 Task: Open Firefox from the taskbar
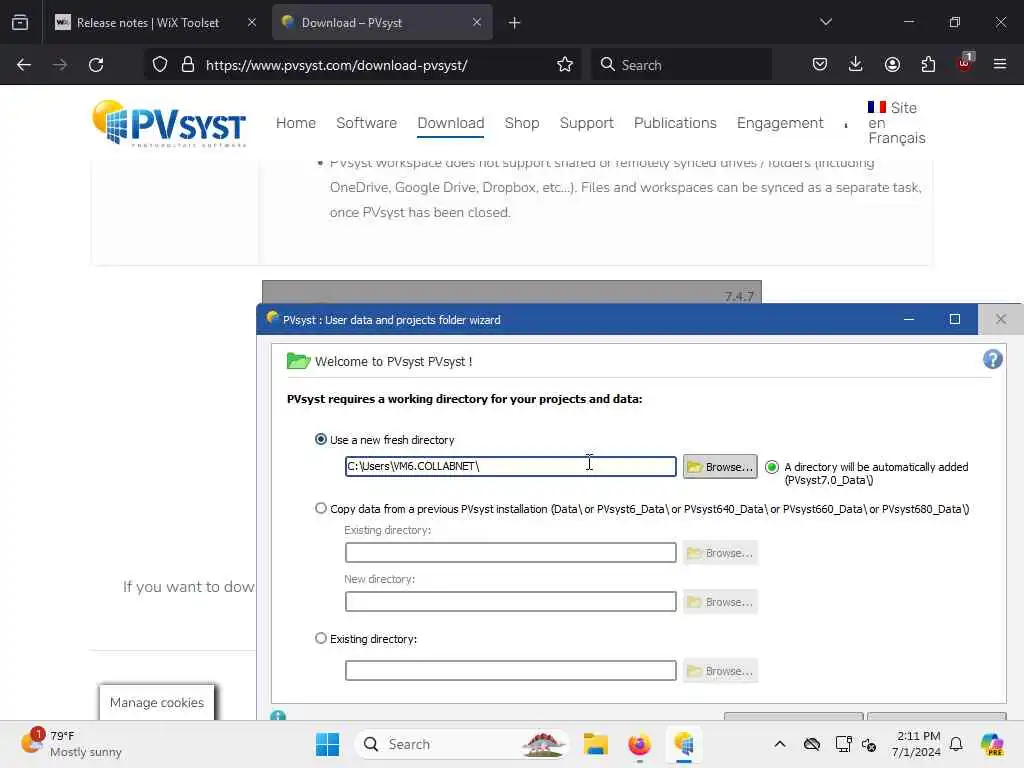coord(639,744)
